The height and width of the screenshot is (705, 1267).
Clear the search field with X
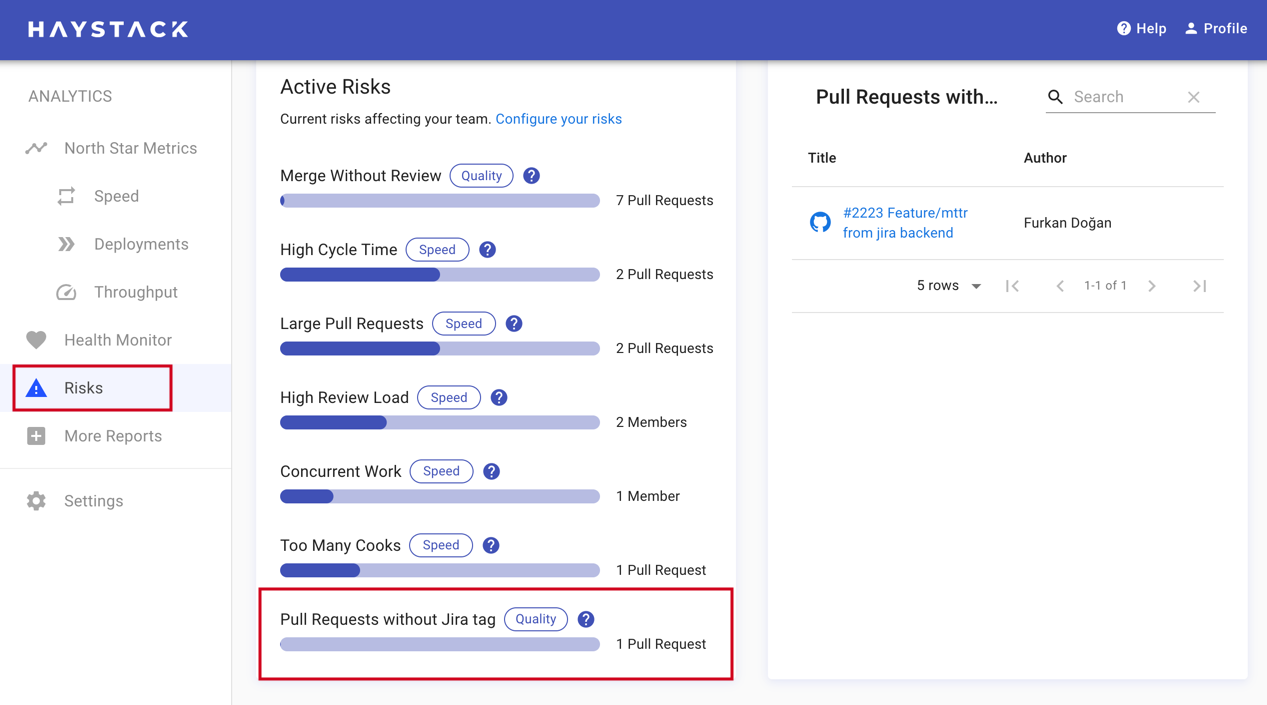[1194, 97]
